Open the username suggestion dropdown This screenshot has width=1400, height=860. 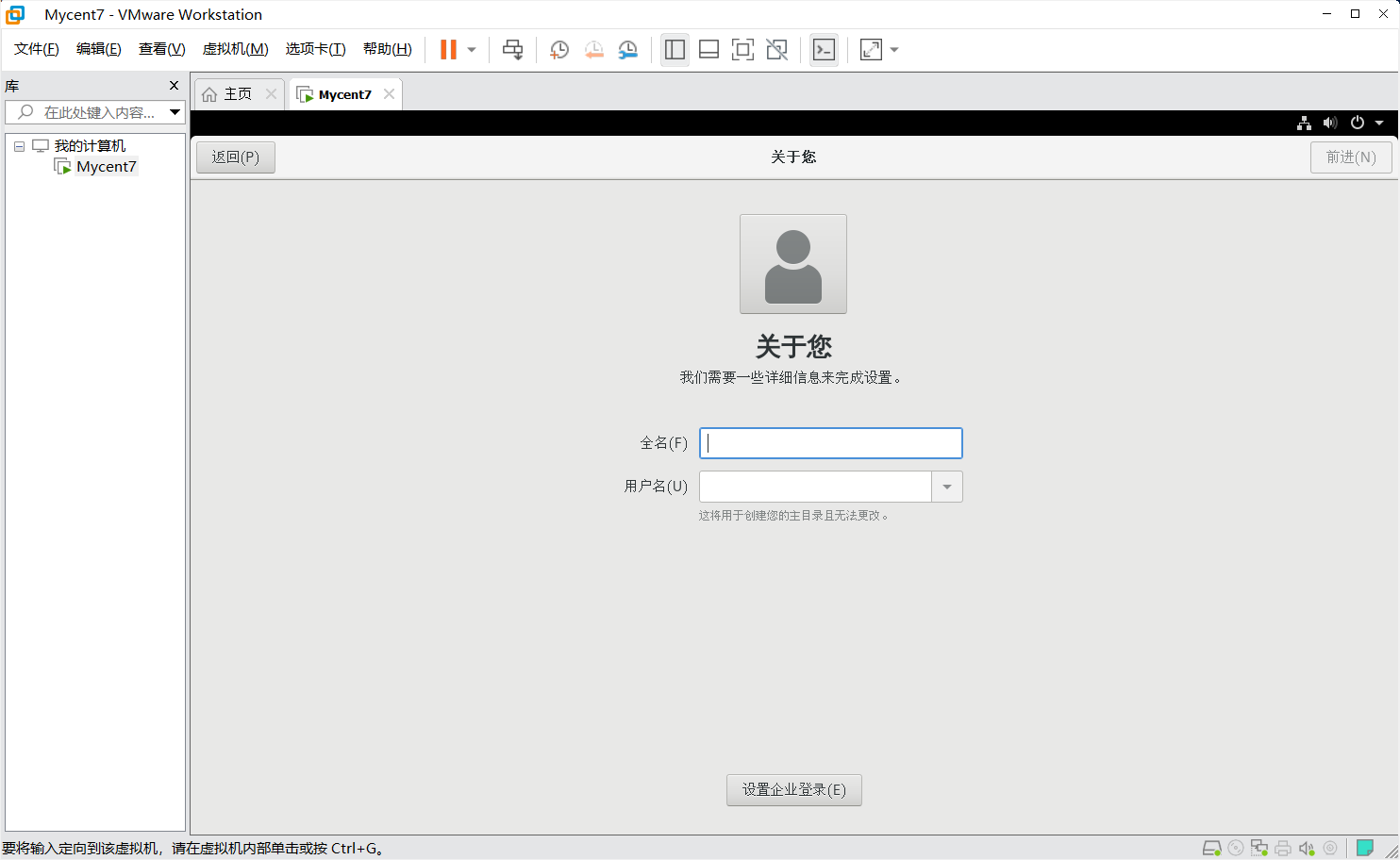[x=946, y=487]
